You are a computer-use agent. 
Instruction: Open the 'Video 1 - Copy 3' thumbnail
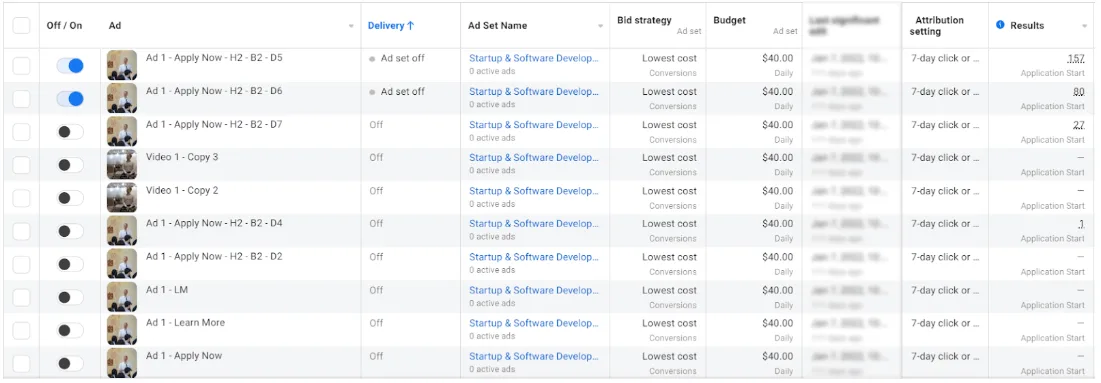click(x=121, y=164)
